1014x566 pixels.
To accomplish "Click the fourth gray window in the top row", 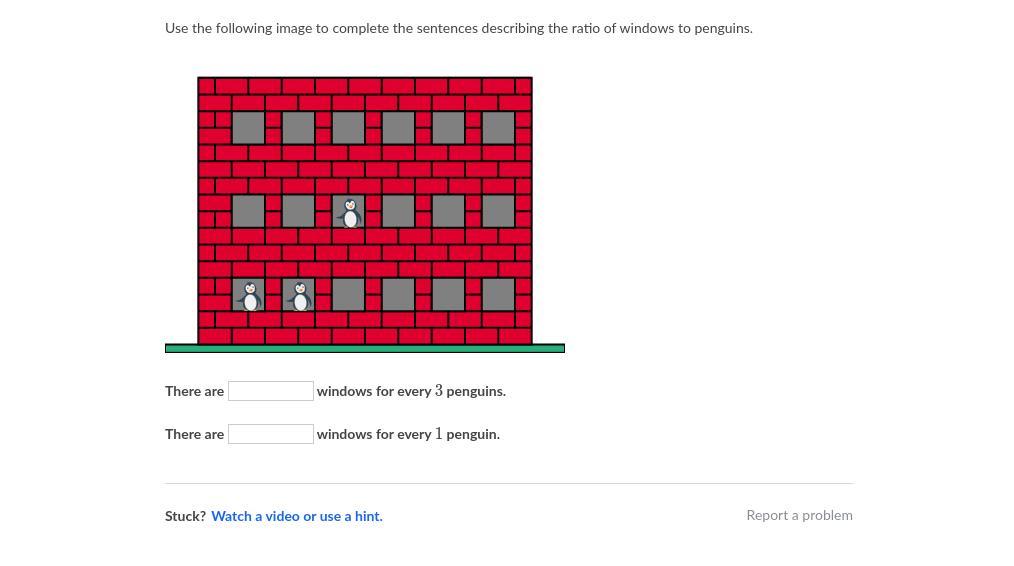I will (398, 127).
